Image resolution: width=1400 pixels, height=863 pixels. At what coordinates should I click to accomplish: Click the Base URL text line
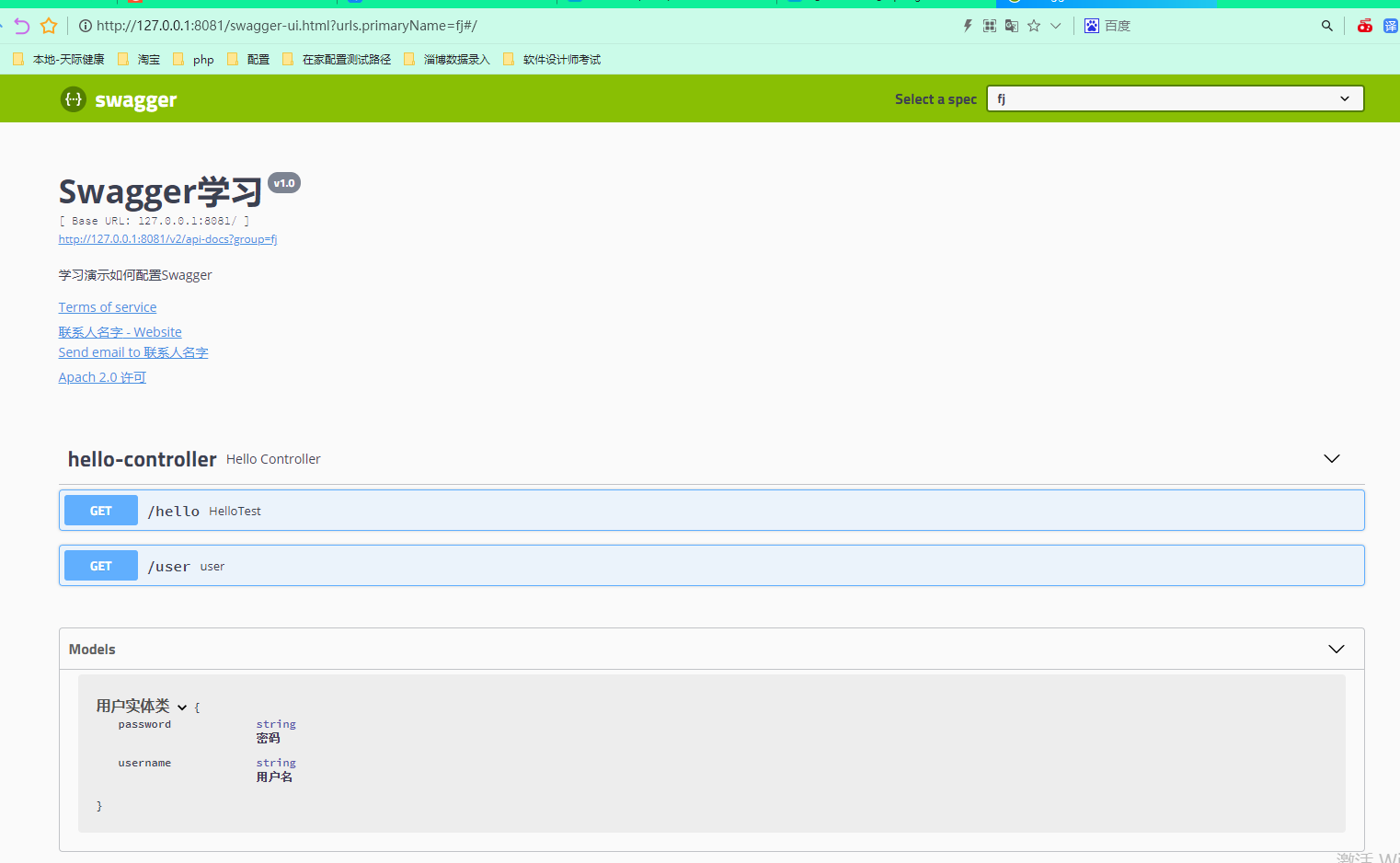(x=154, y=221)
